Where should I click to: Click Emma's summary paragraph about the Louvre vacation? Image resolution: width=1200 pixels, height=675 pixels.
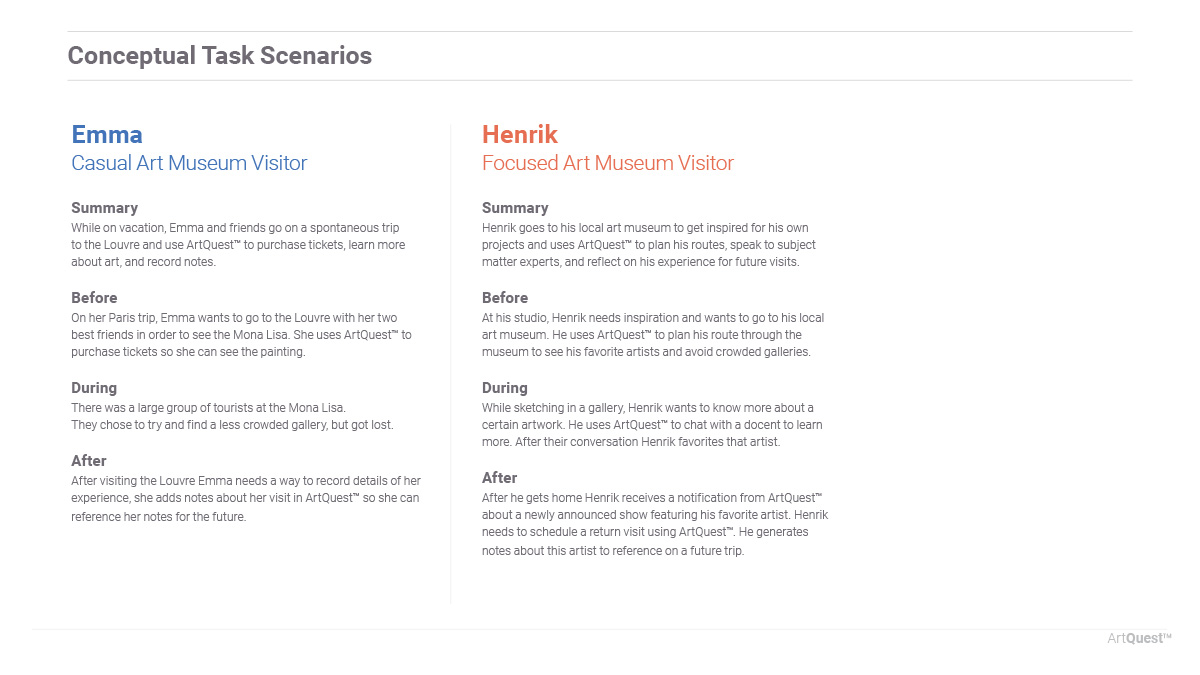(238, 245)
